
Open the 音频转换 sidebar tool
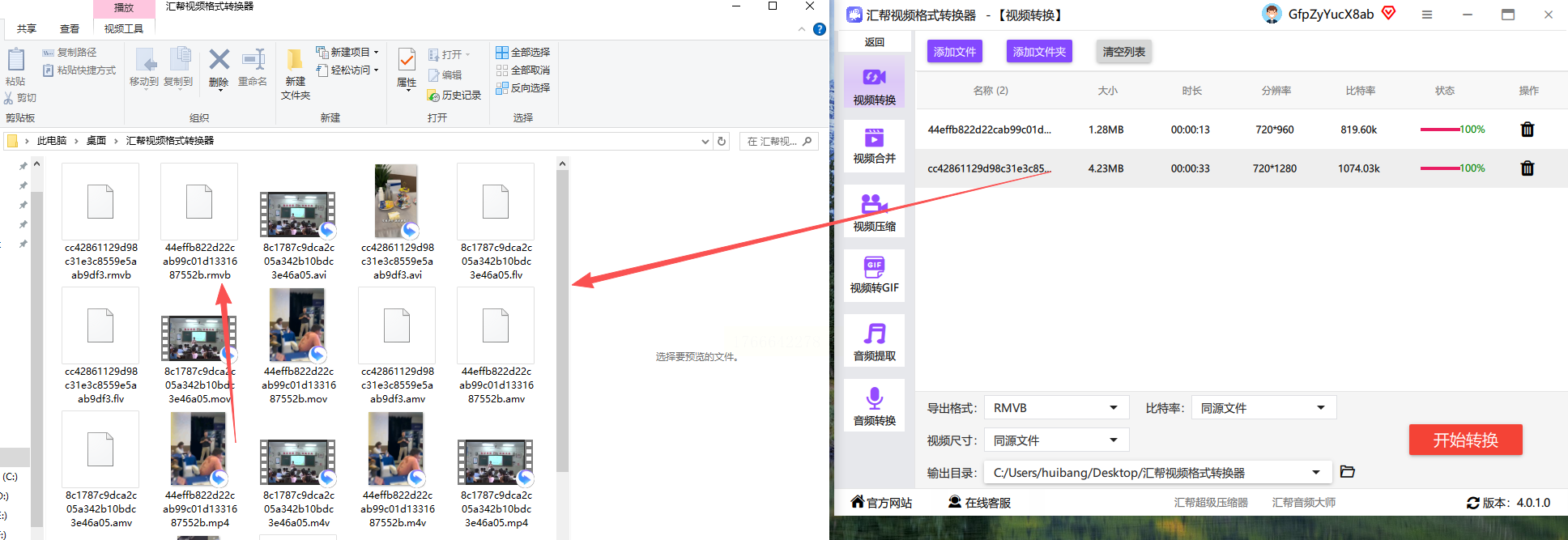[874, 406]
